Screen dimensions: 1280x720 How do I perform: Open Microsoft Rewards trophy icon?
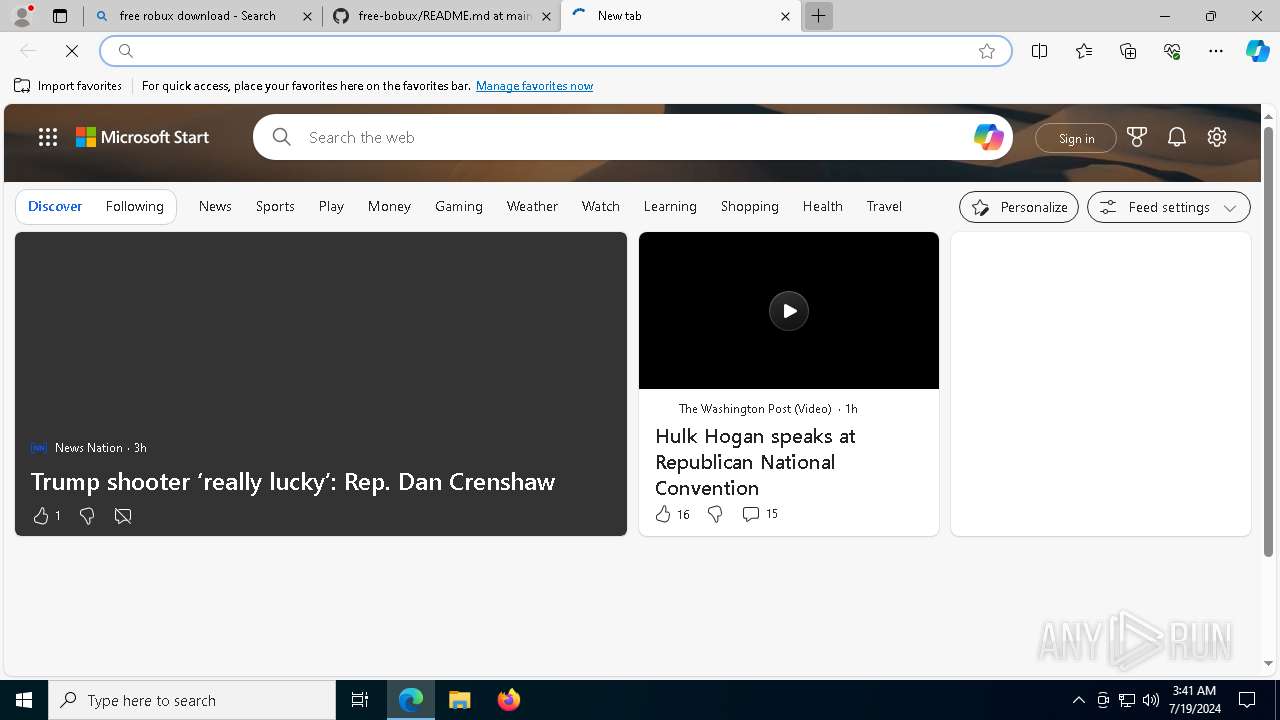[x=1137, y=137]
